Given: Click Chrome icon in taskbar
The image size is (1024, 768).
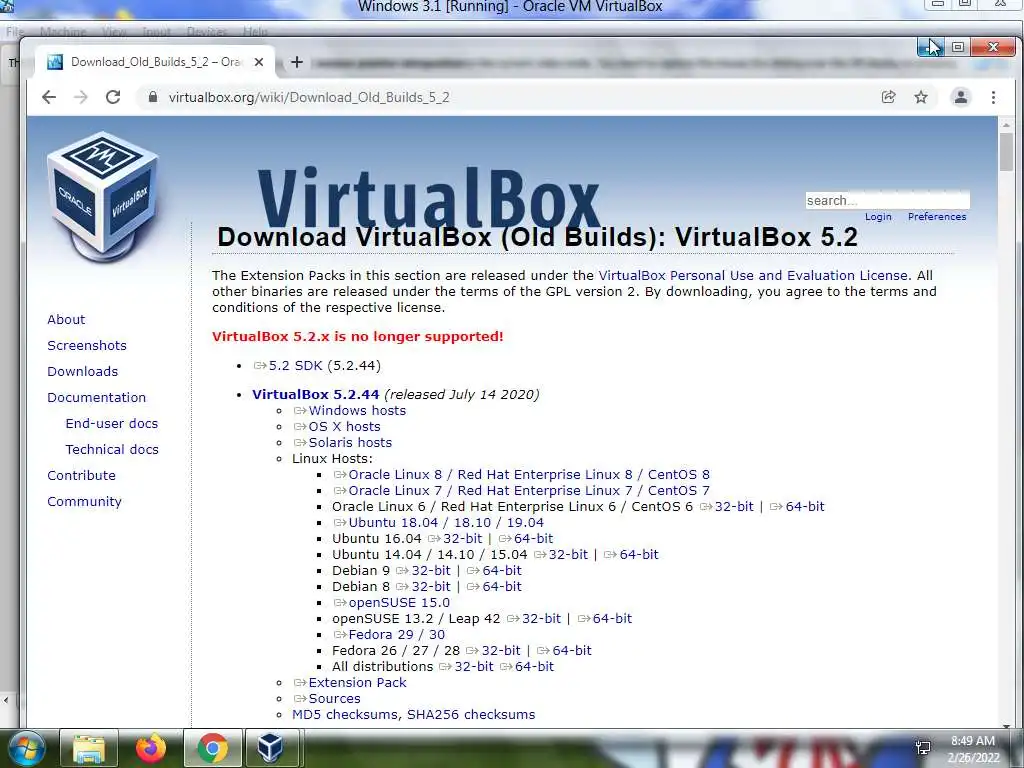Looking at the screenshot, I should 212,748.
